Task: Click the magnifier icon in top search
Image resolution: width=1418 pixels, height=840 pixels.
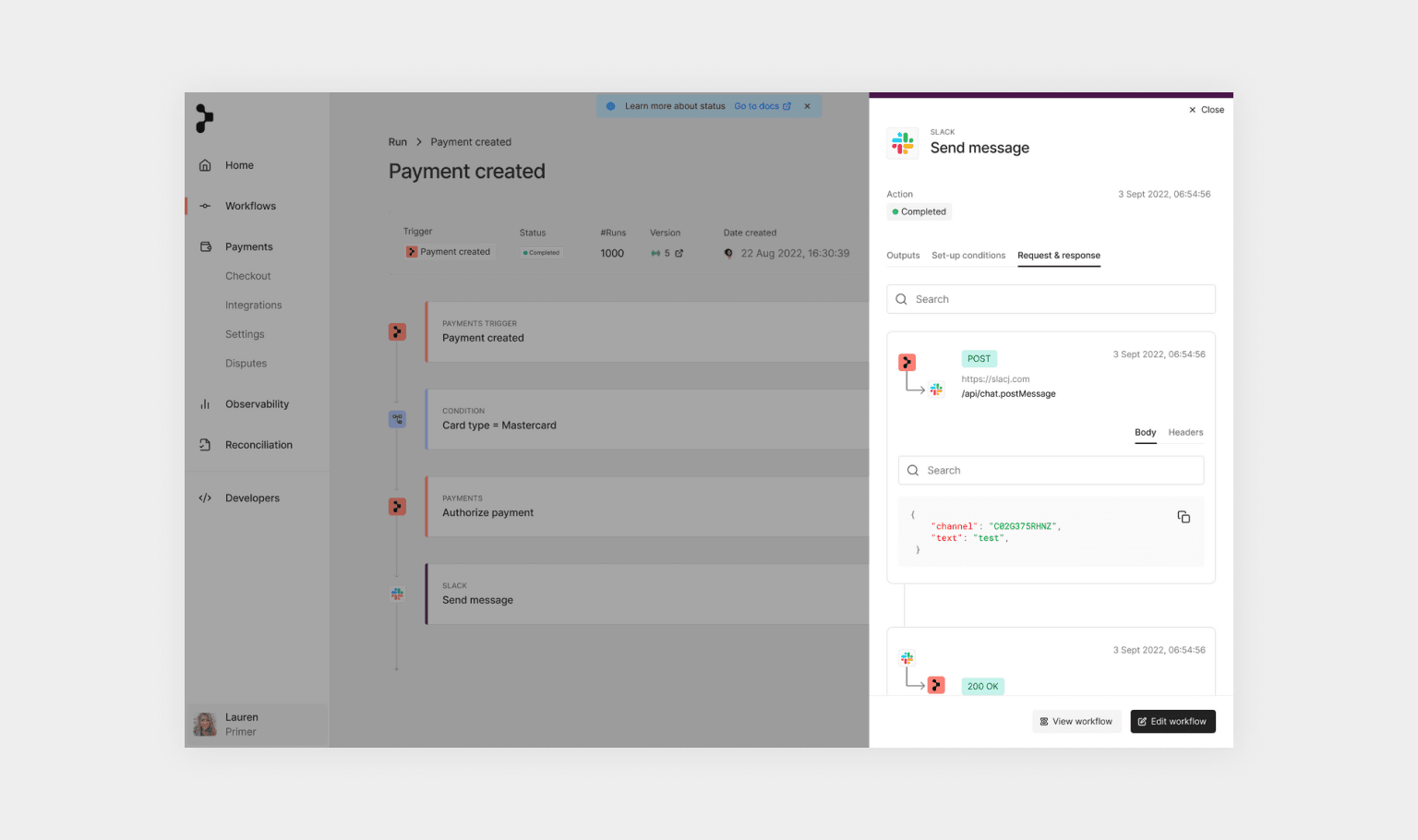Action: coord(902,299)
